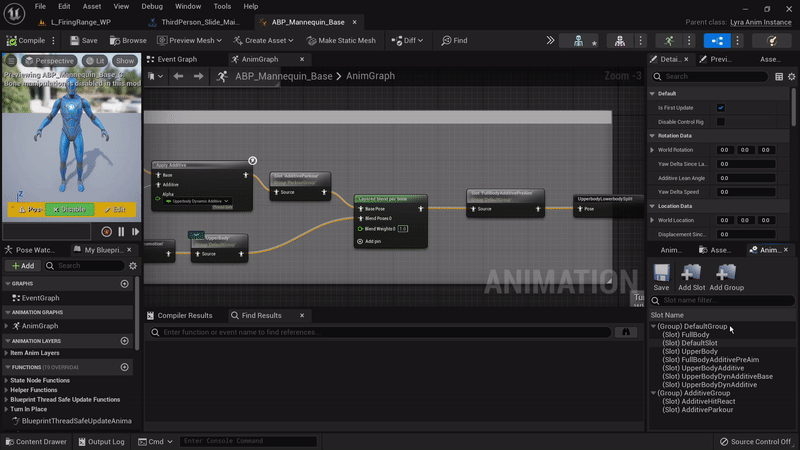Viewport: 800px width, 450px height.
Task: Click the record button under viewport
Action: pyautogui.click(x=106, y=232)
